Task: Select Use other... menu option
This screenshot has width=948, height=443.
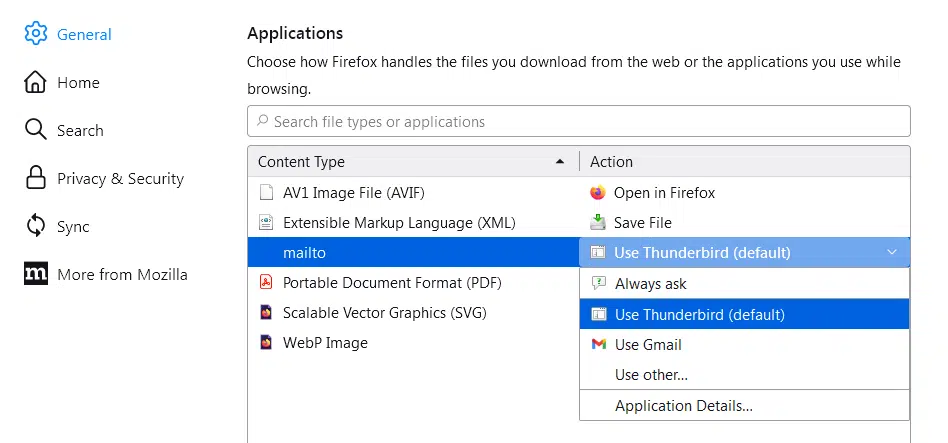Action: point(651,375)
